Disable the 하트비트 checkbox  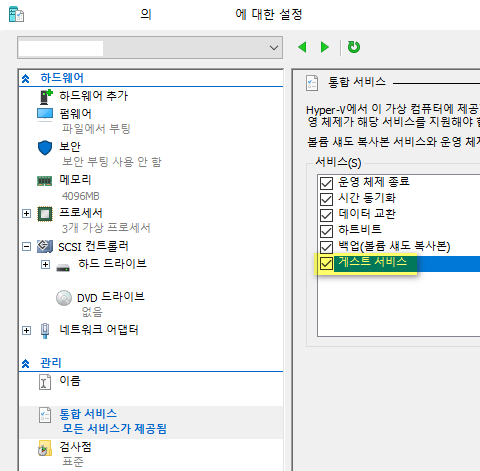tap(326, 231)
